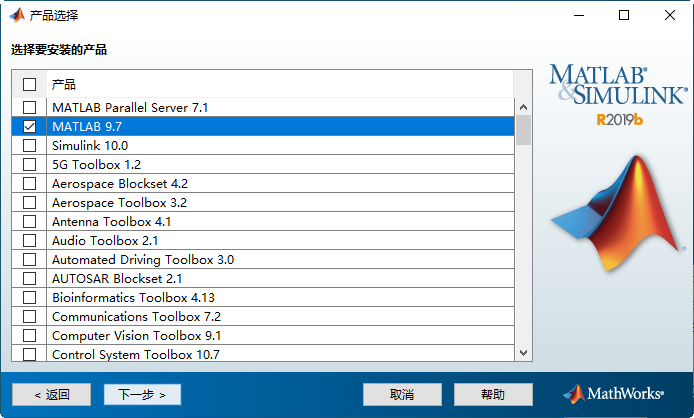Check Communications Toolbox 7.2 checkbox
The height and width of the screenshot is (418, 694).
pos(29,317)
